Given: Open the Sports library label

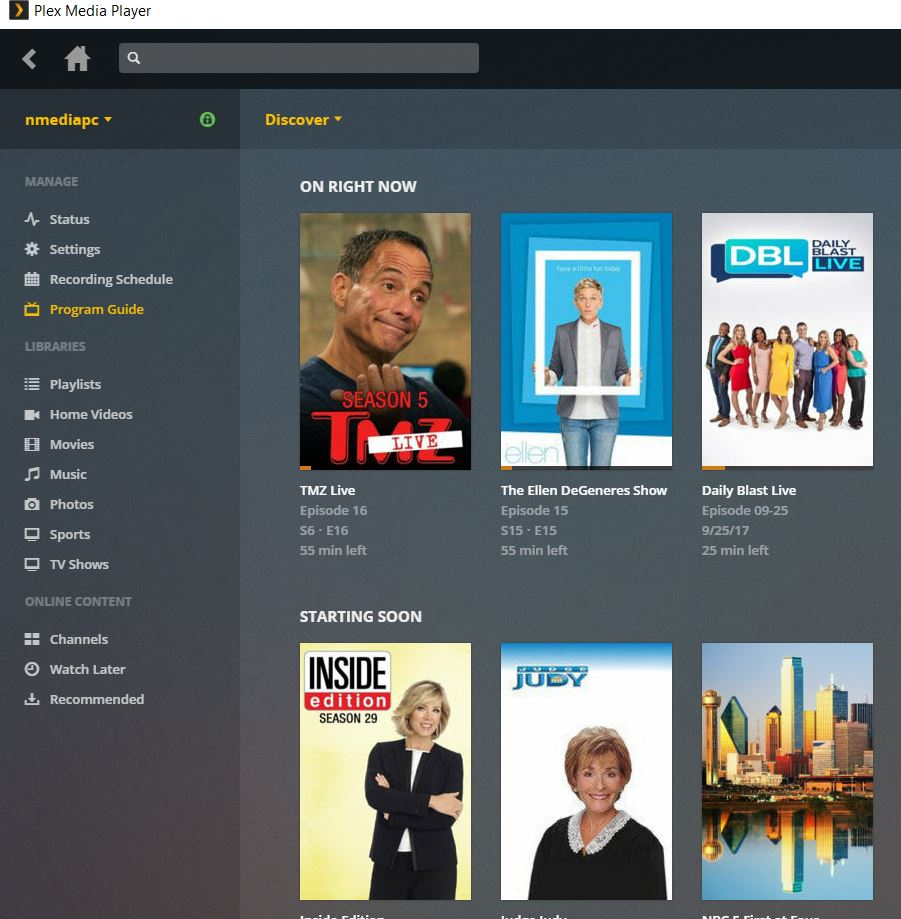Looking at the screenshot, I should tap(70, 534).
